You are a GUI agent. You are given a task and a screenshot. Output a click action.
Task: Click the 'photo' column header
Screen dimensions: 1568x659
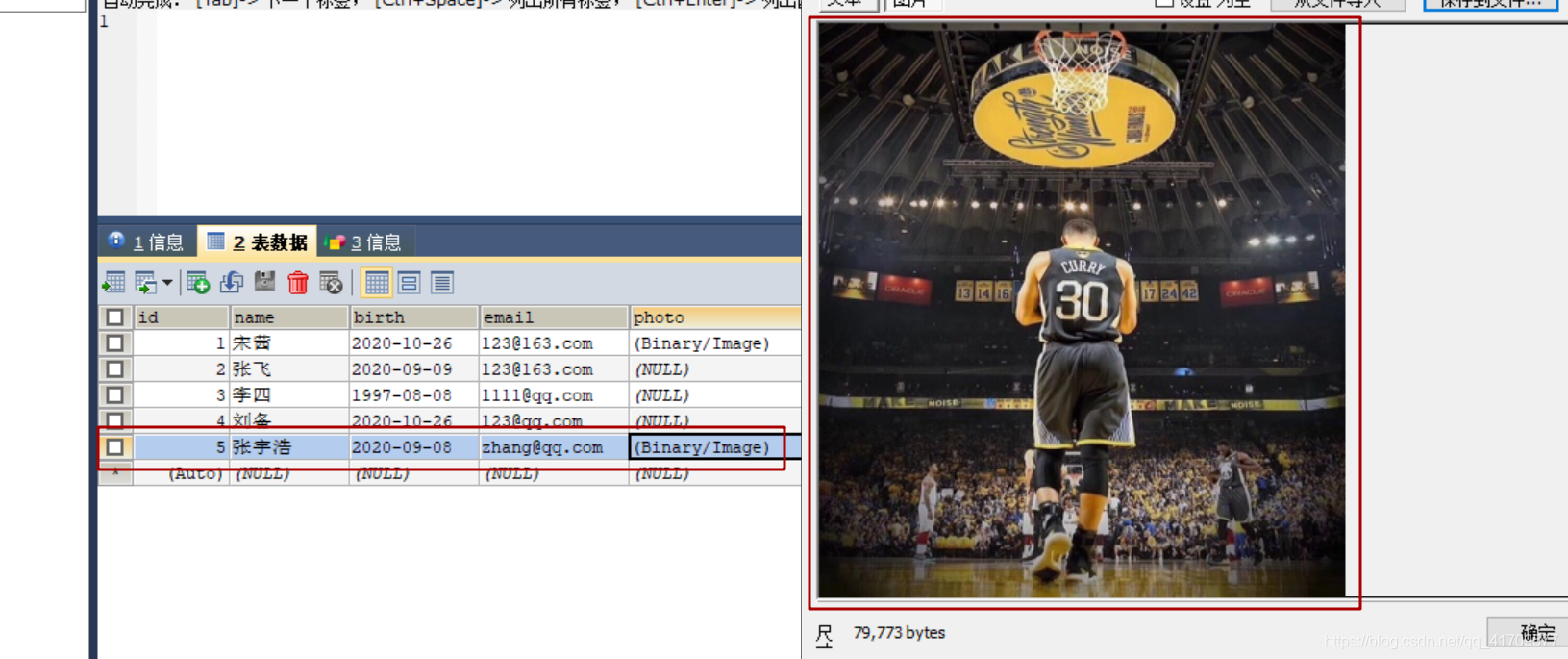[x=715, y=317]
